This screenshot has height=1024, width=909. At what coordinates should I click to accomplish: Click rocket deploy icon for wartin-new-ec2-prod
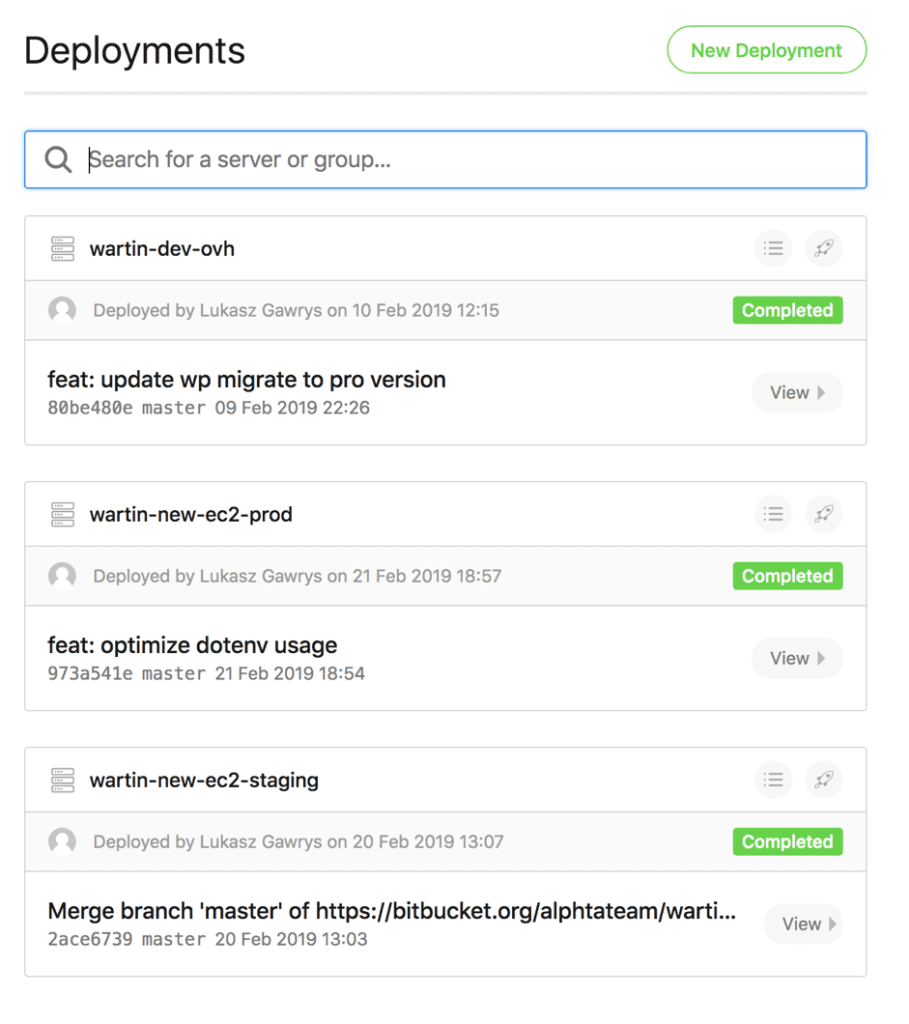click(823, 514)
